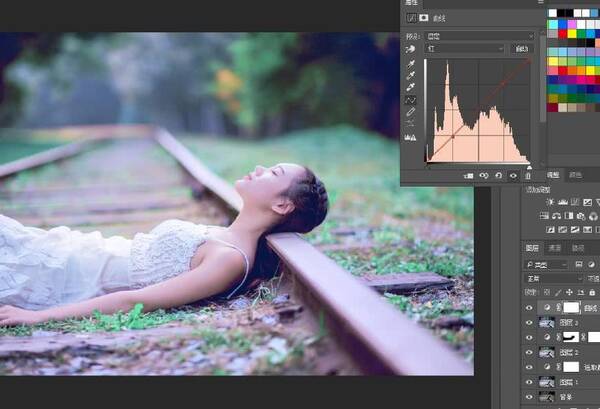
Task: Click the clip to layer icon
Action: click(468, 176)
